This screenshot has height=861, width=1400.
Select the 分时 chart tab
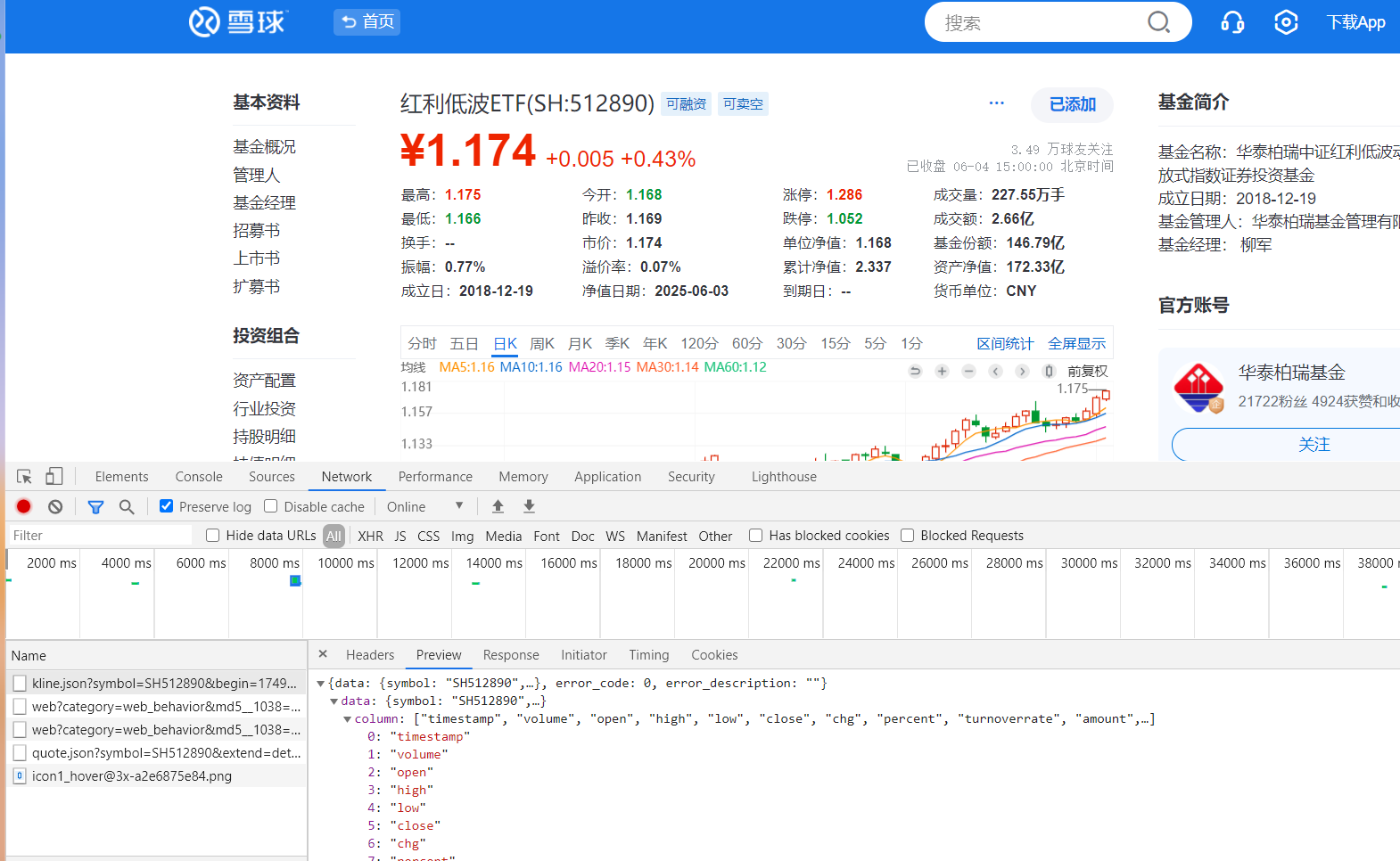[422, 344]
